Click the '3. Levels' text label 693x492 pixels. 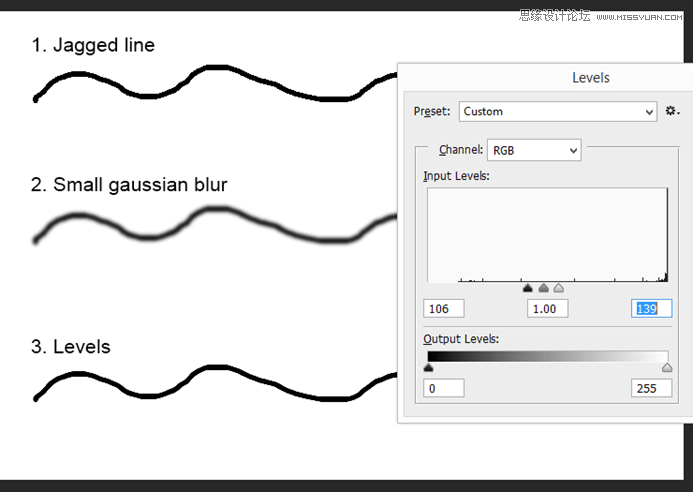click(x=70, y=347)
